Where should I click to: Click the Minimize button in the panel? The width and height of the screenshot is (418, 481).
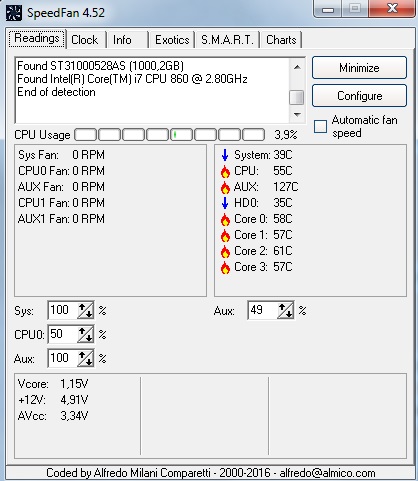(x=359, y=68)
